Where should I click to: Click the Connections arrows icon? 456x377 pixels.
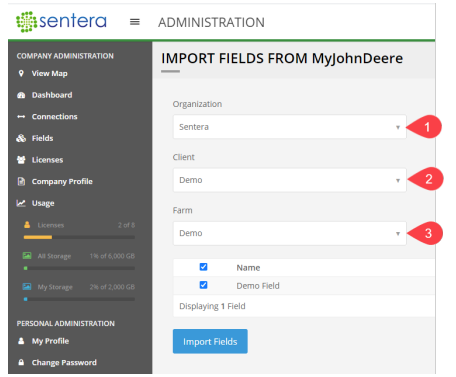[x=21, y=117]
